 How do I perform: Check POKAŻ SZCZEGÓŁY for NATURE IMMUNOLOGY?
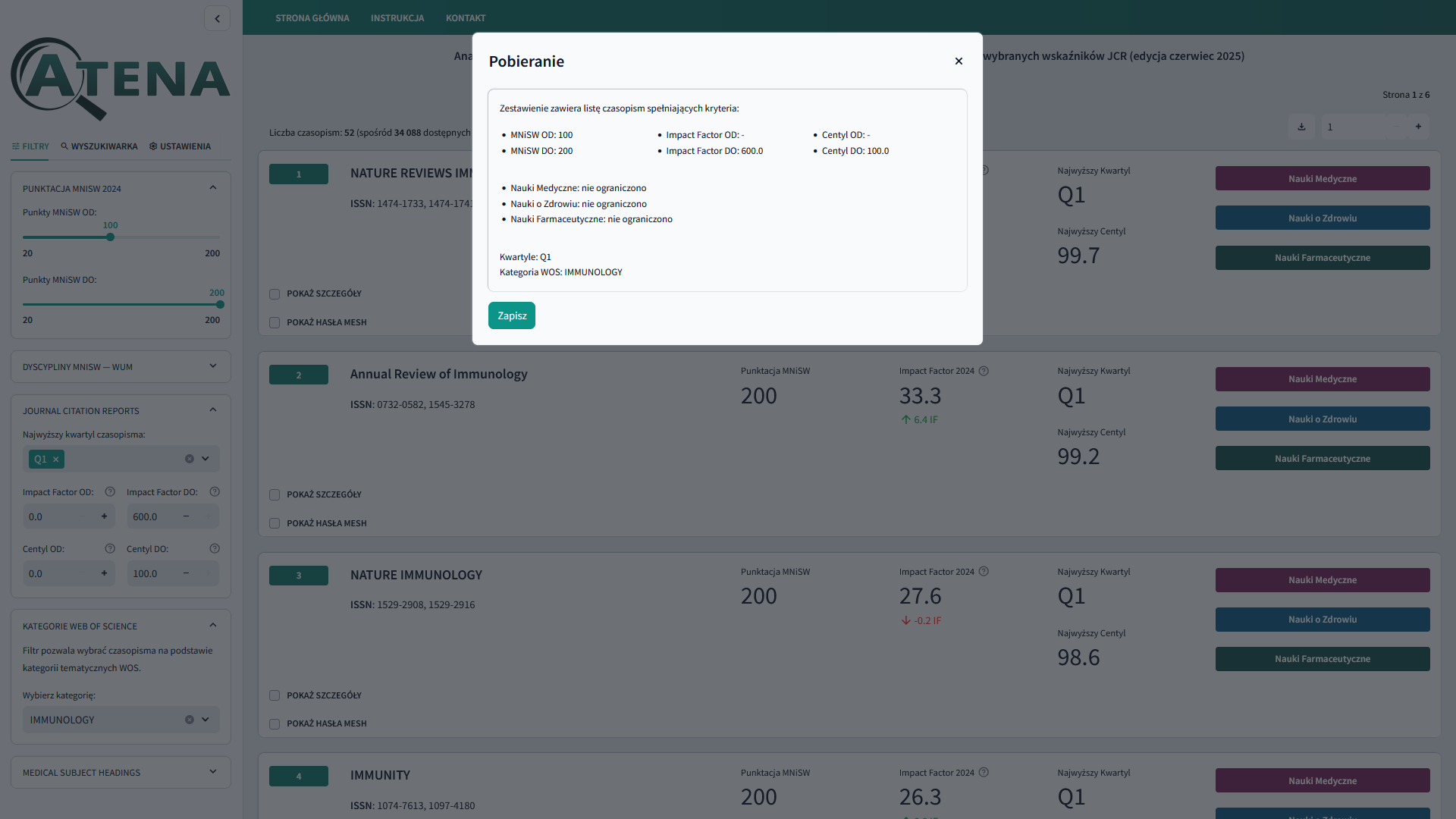coord(275,695)
